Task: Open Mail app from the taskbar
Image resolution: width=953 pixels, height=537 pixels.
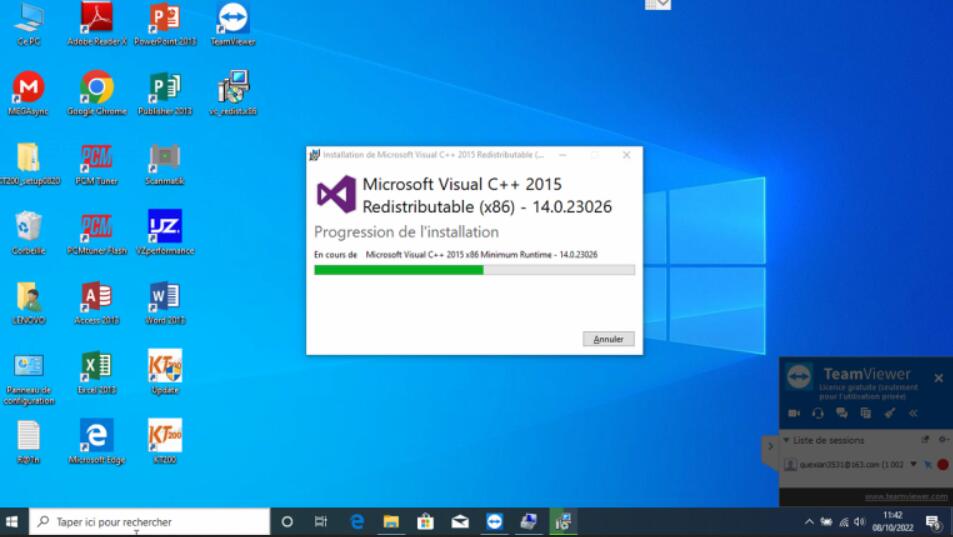Action: click(460, 522)
